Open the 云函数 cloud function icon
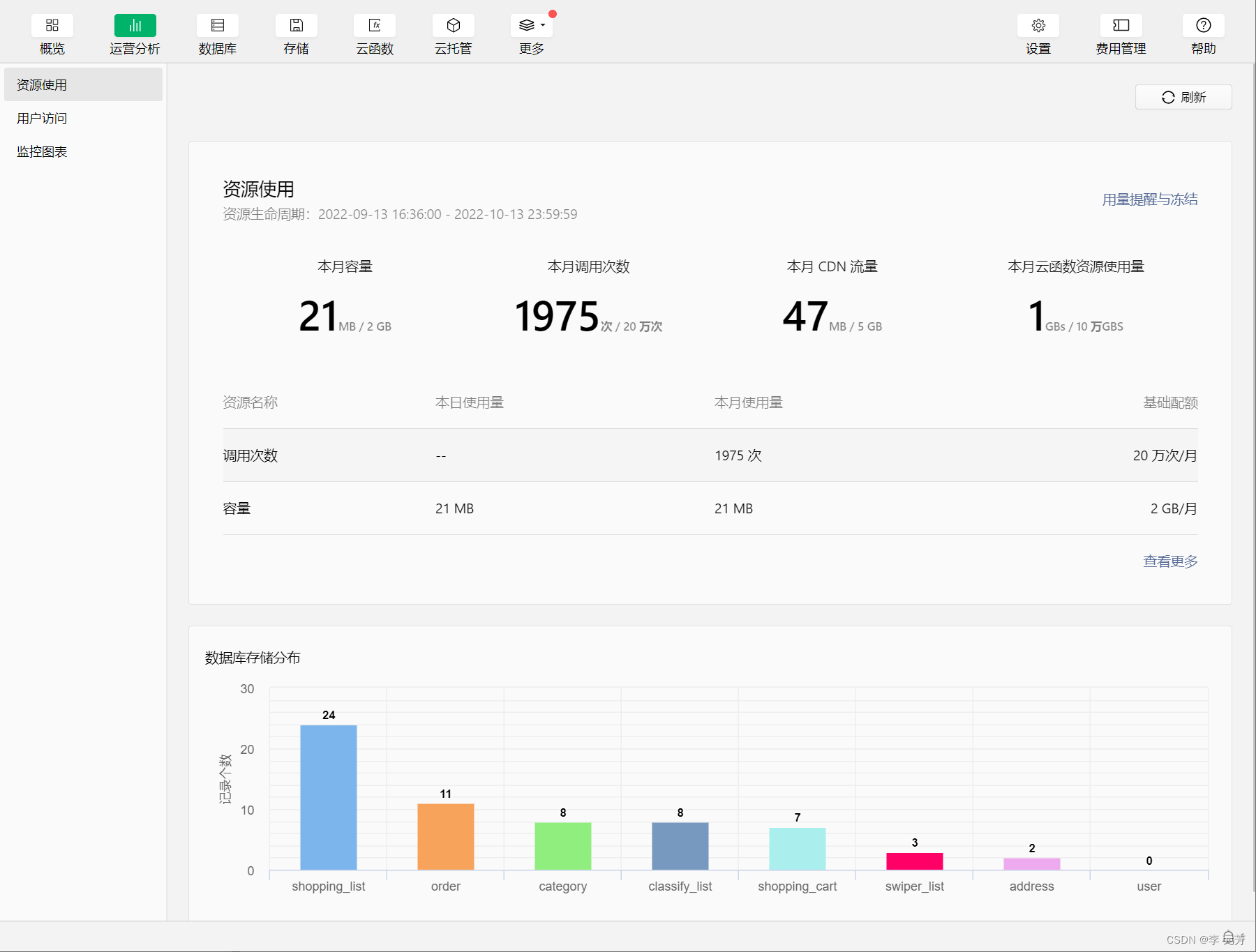The height and width of the screenshot is (952, 1256). [x=375, y=26]
